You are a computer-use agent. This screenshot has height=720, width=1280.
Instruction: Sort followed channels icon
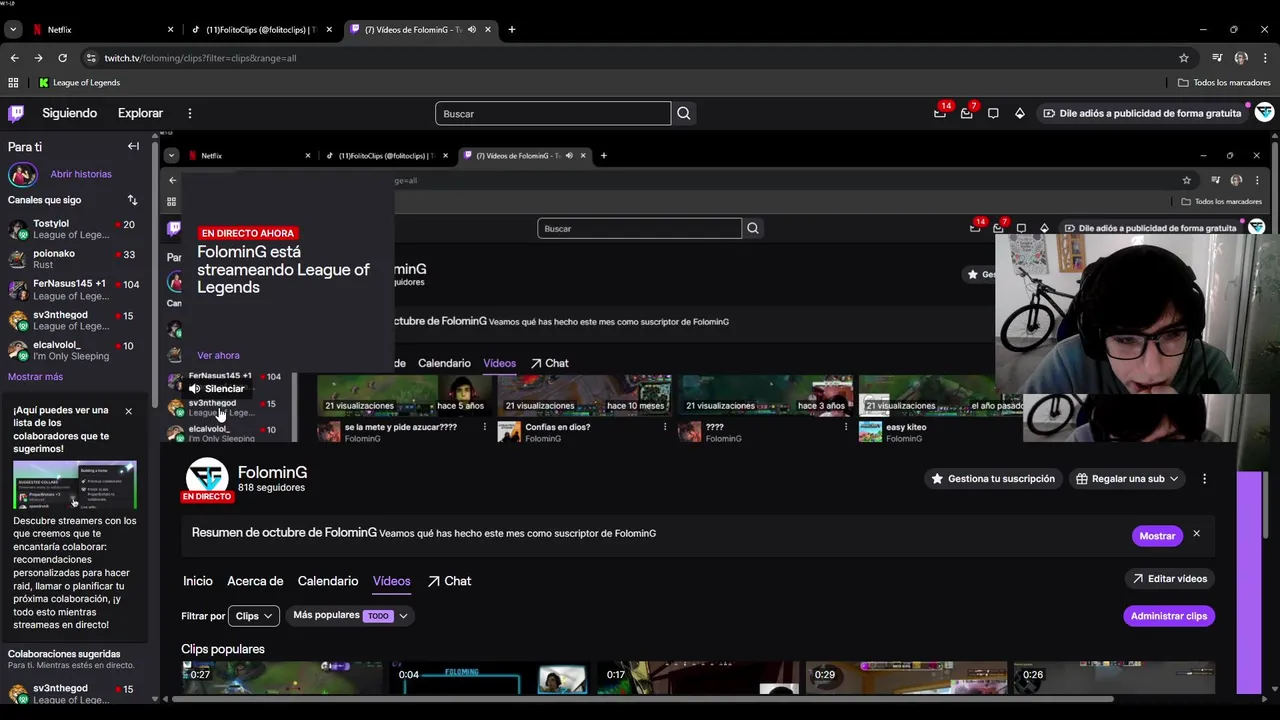(x=132, y=200)
